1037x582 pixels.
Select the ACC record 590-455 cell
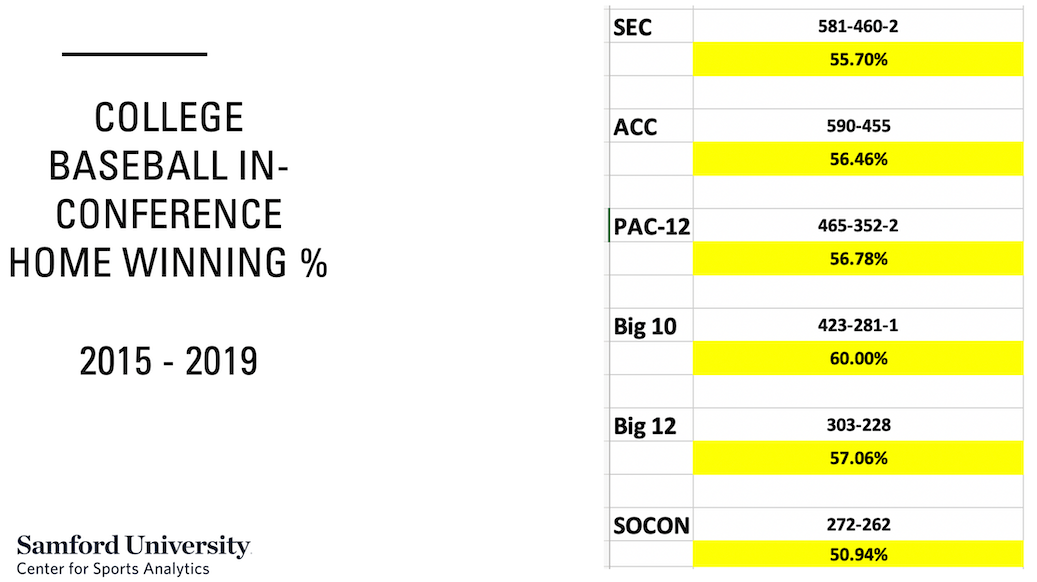pyautogui.click(x=858, y=126)
